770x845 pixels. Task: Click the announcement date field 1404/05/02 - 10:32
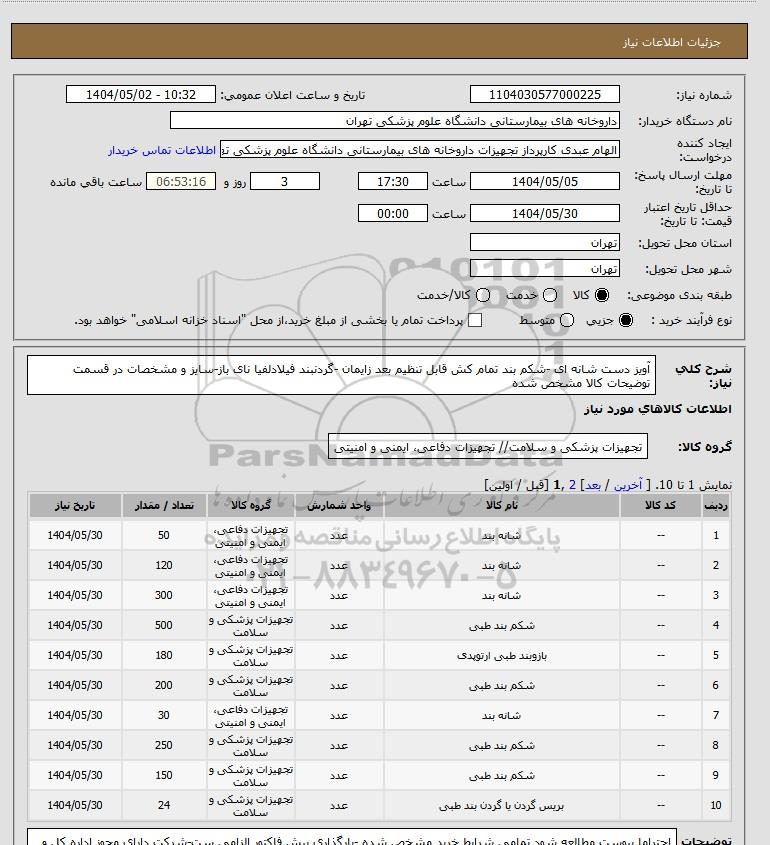[141, 94]
